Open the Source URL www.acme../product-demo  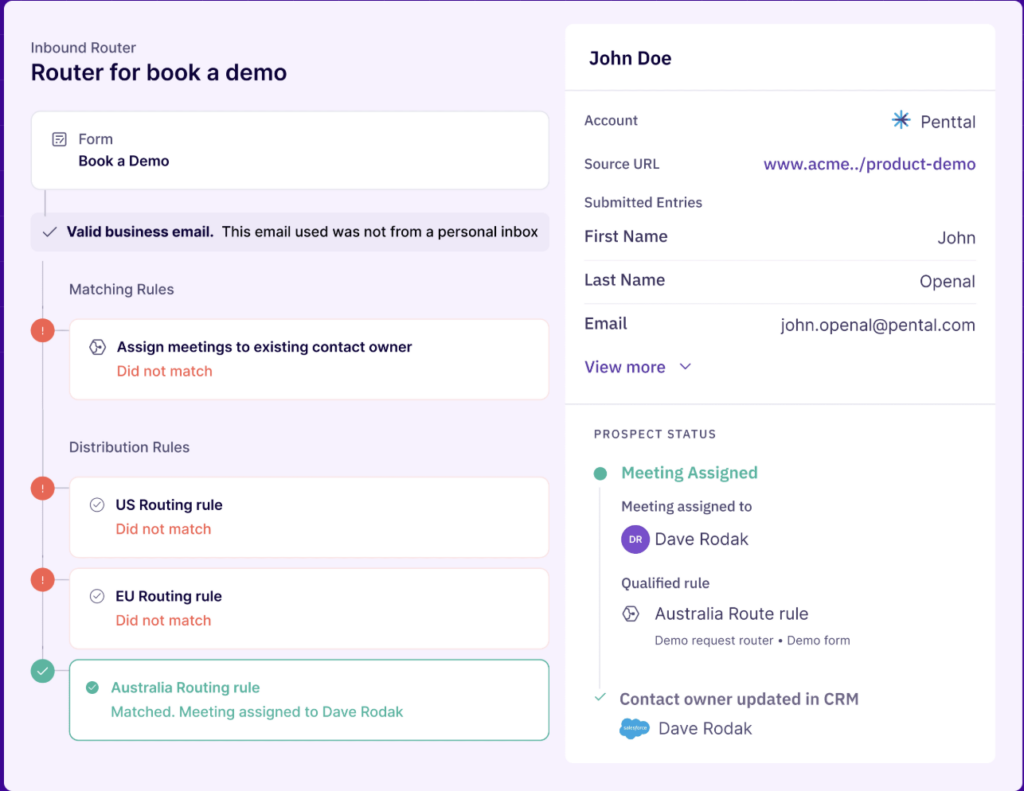pos(868,164)
